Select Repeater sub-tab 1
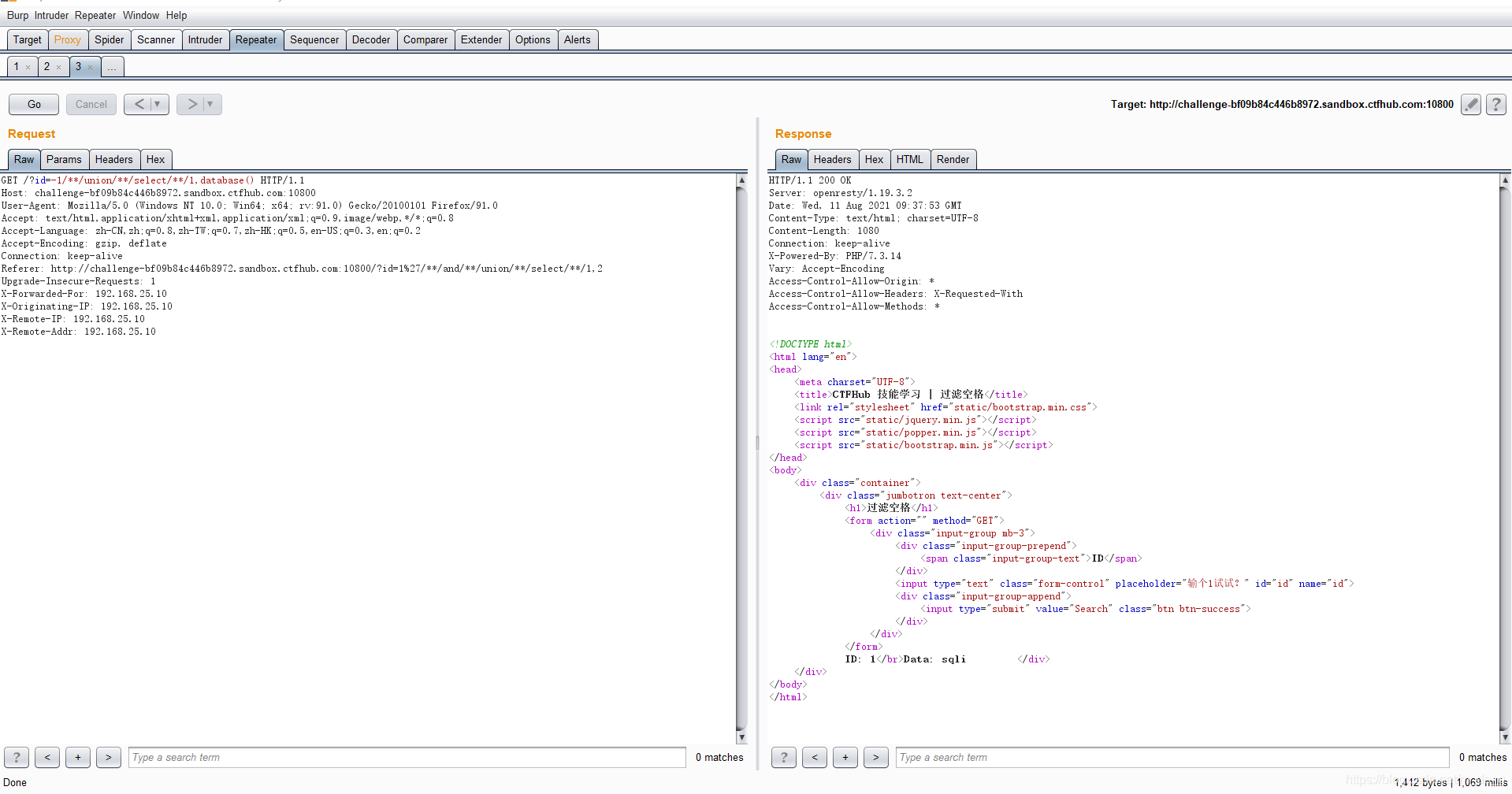The height and width of the screenshot is (794, 1512). click(17, 67)
